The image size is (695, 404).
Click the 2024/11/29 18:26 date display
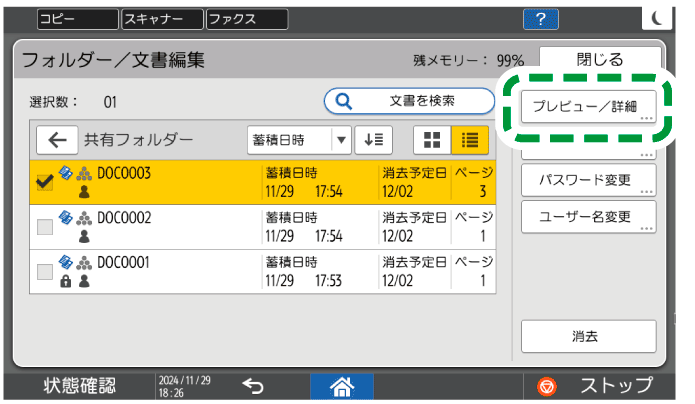coord(184,387)
